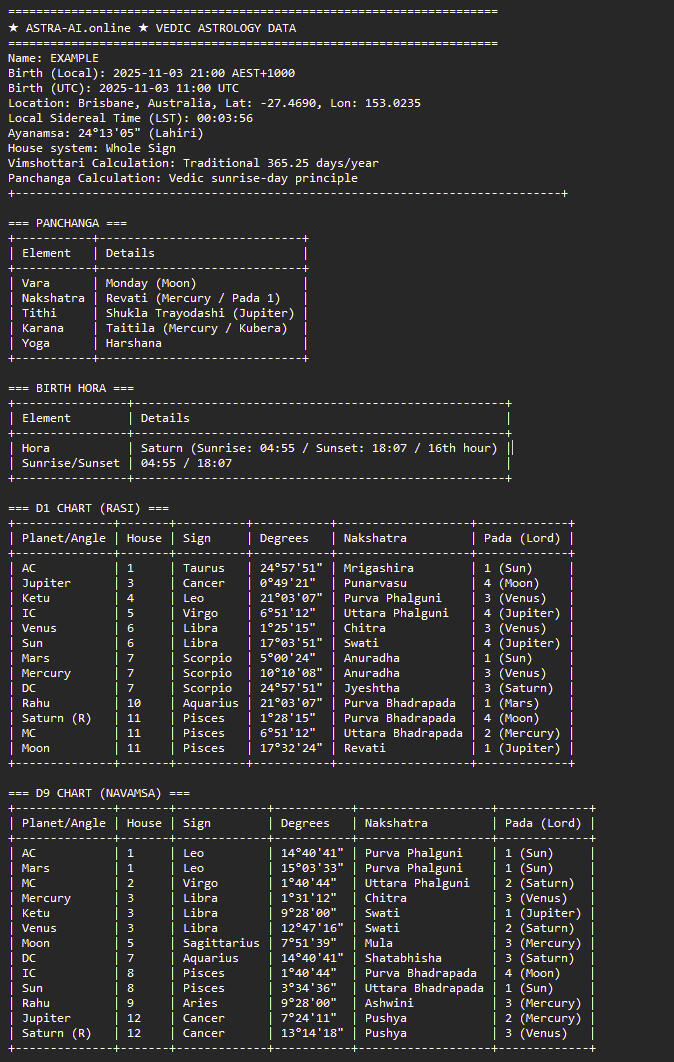674x1062 pixels.
Task: Click the ASTRA-AI.online header text
Action: (x=152, y=28)
